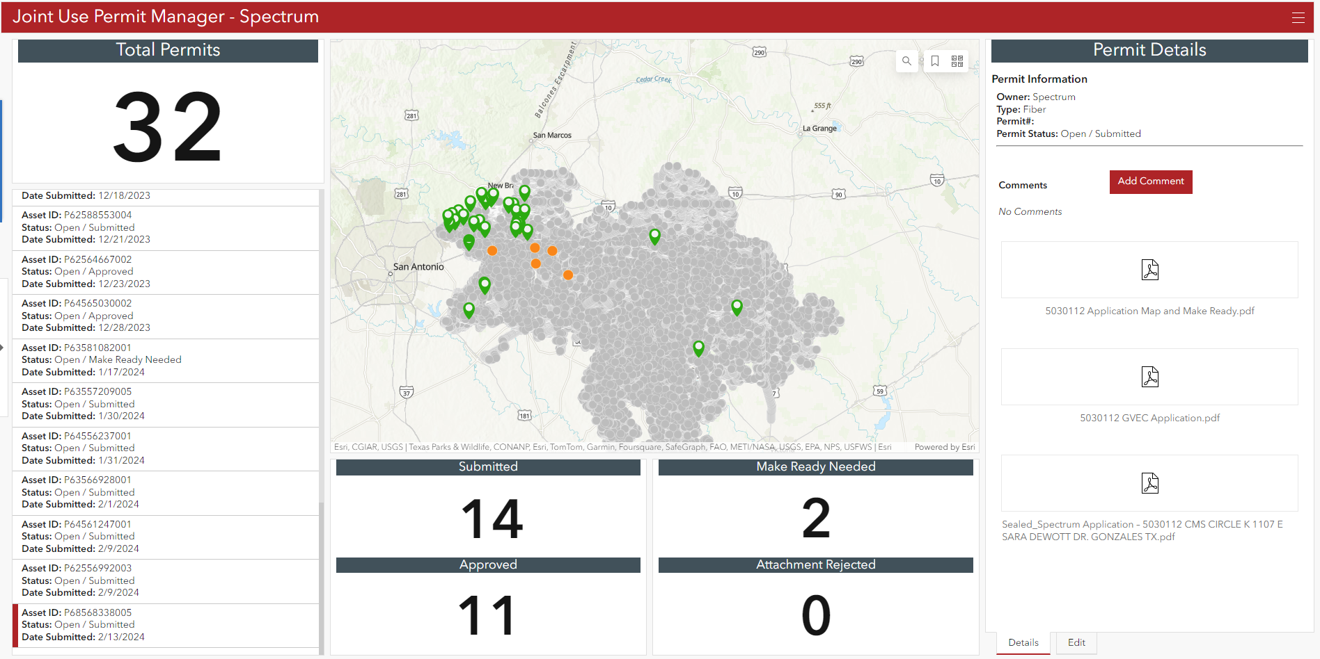Image resolution: width=1320 pixels, height=659 pixels.
Task: Select the Details tab
Action: (x=1023, y=643)
